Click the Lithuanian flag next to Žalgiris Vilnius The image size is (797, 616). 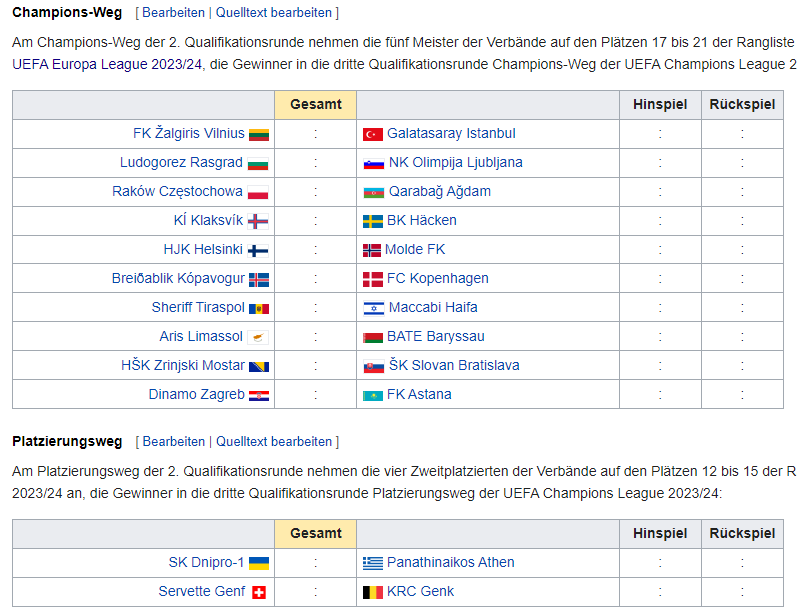pos(259,134)
